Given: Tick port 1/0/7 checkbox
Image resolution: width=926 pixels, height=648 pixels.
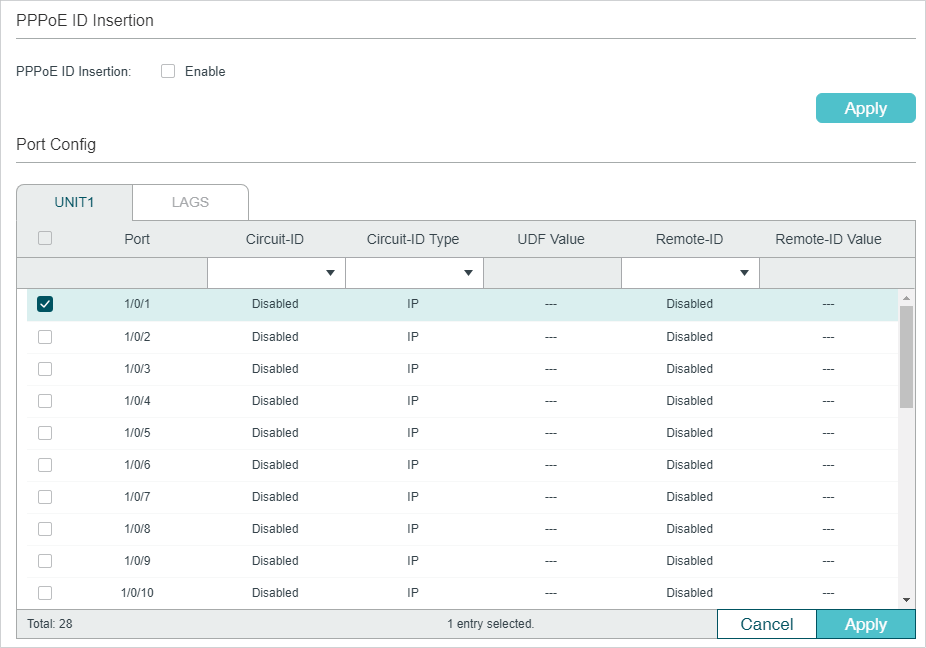Looking at the screenshot, I should pyautogui.click(x=45, y=497).
